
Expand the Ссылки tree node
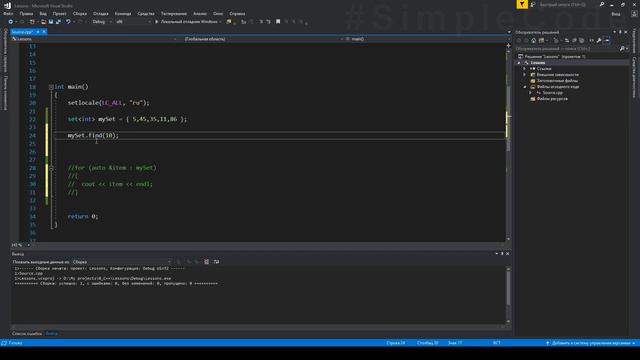(525, 69)
